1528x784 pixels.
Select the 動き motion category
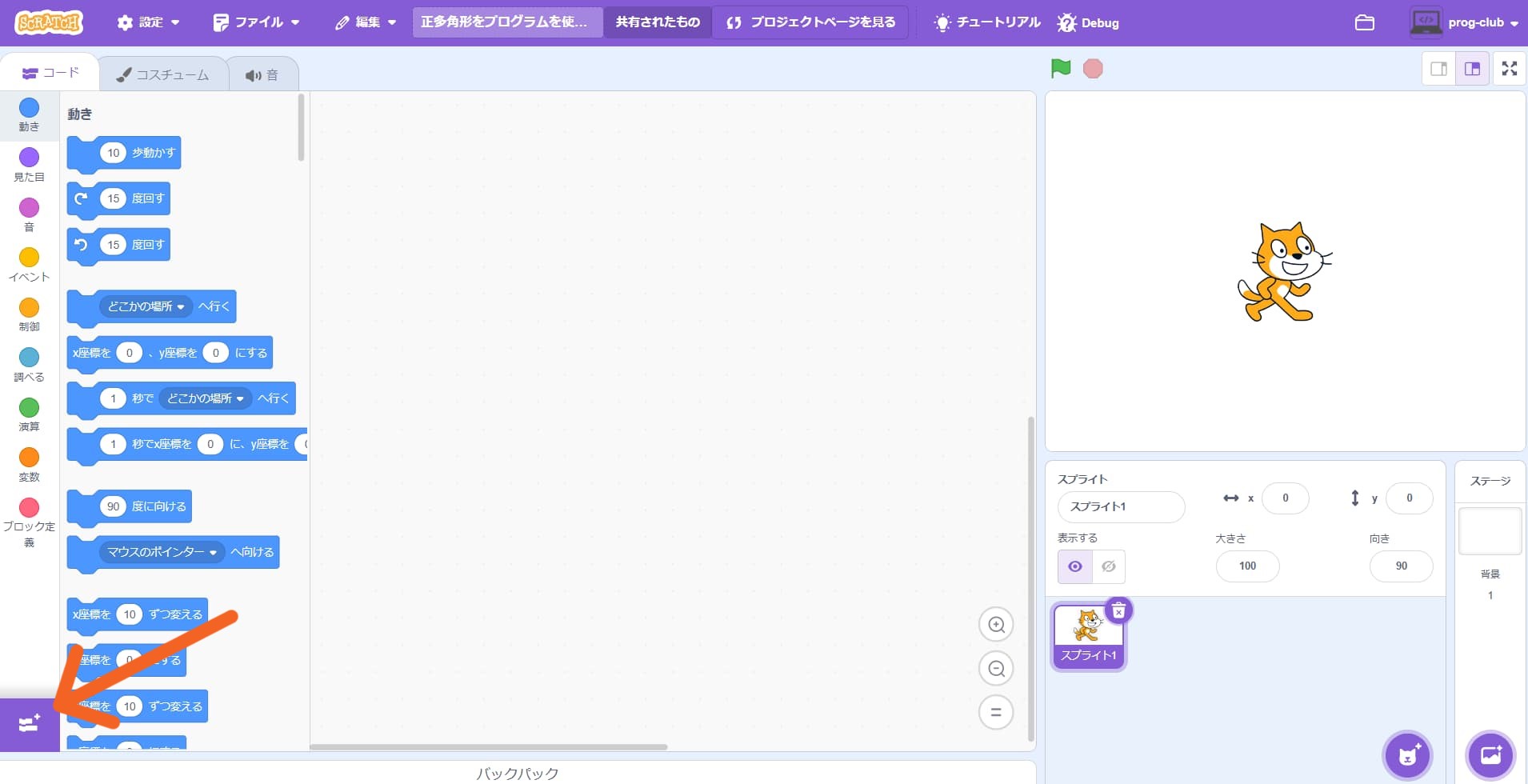[29, 115]
